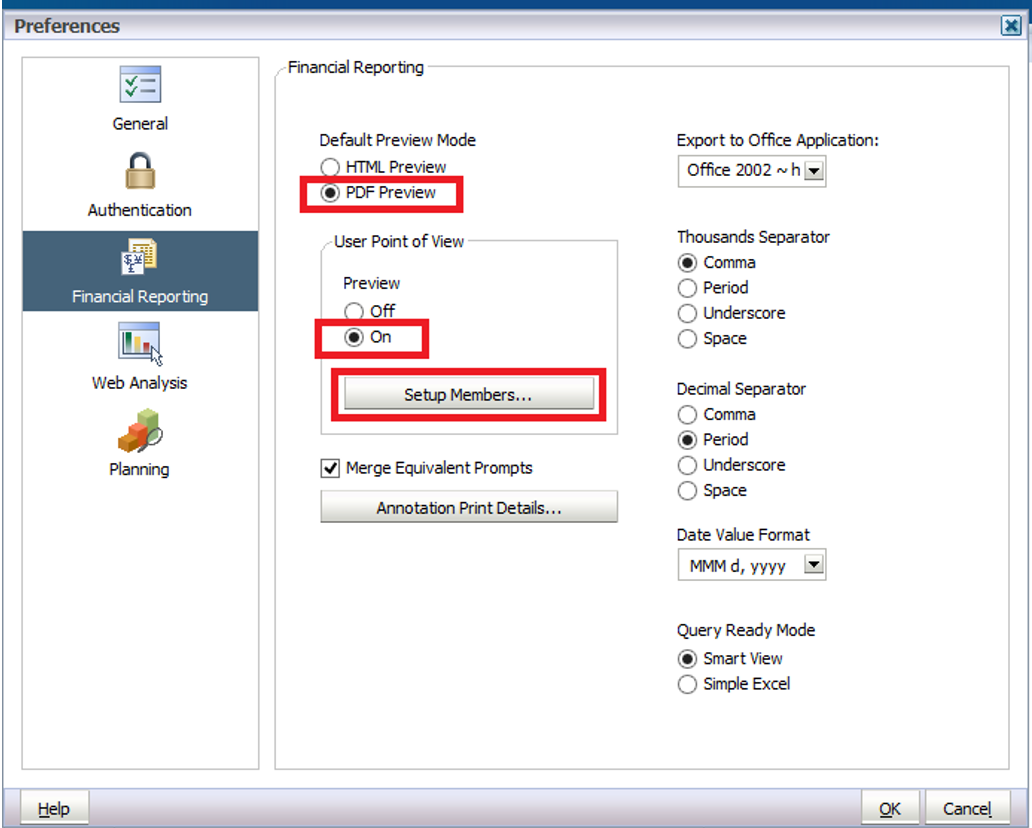Image resolution: width=1032 pixels, height=828 pixels.
Task: Open the Date Value Format dropdown
Action: point(814,566)
